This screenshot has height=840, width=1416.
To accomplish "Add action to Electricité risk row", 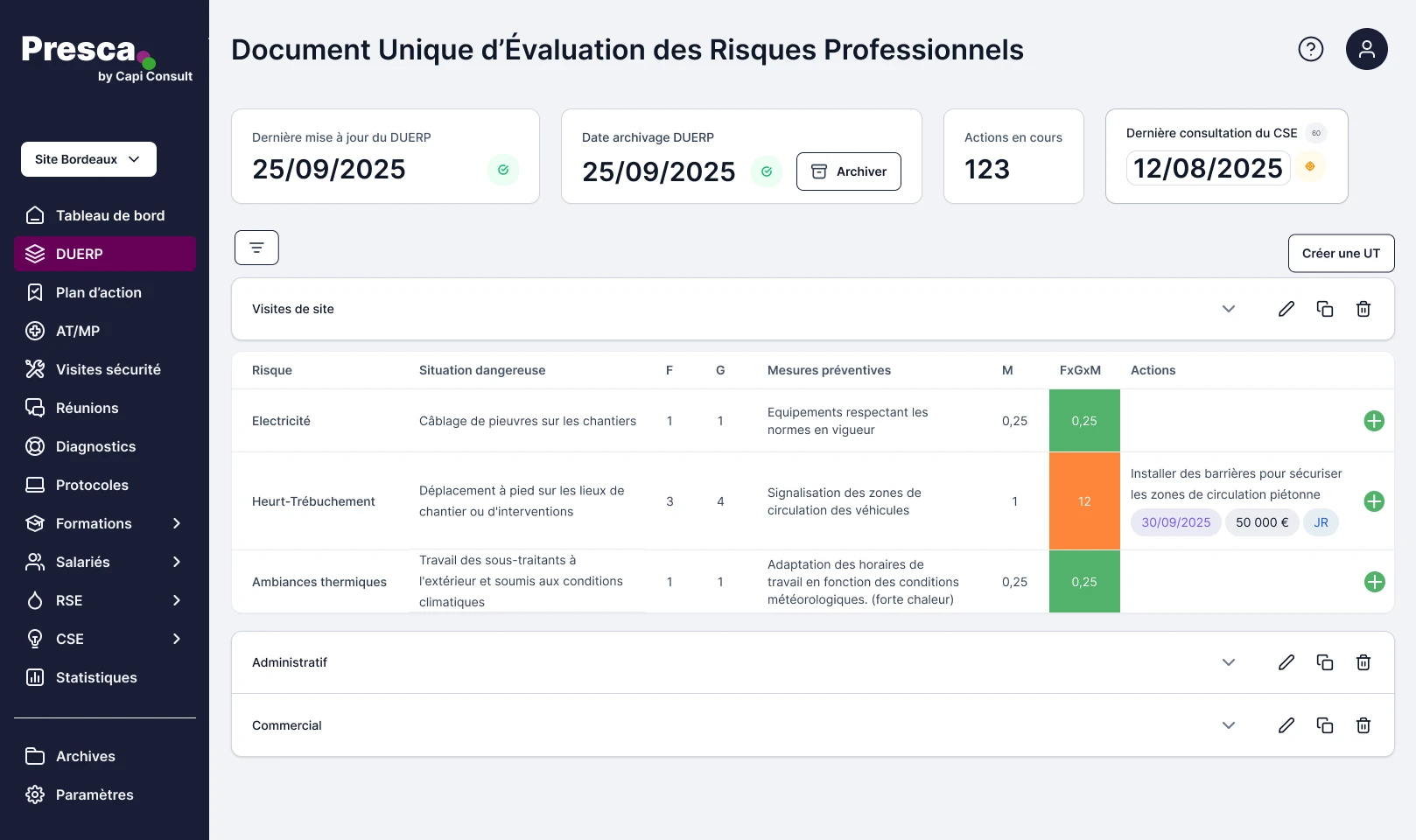I will [1374, 421].
